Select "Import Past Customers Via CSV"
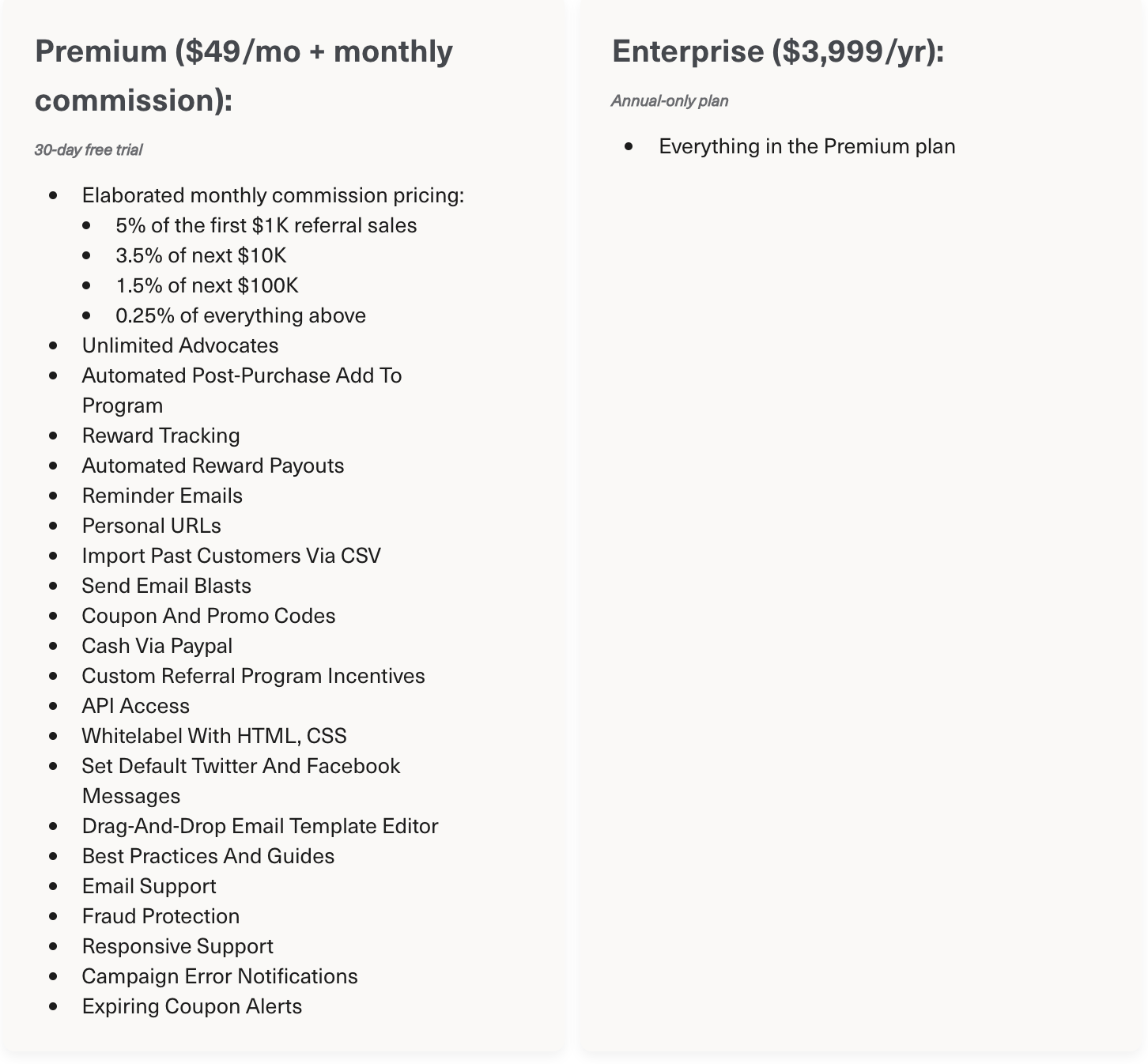This screenshot has width=1148, height=1064. point(231,556)
